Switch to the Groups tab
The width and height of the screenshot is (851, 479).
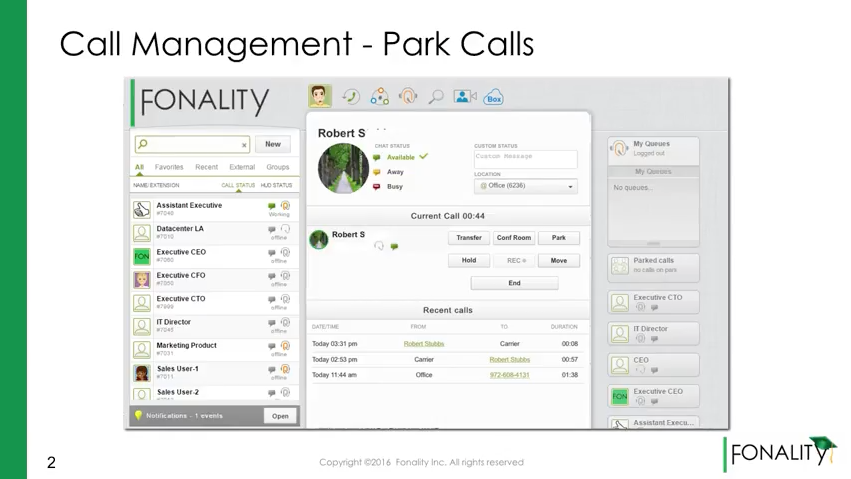278,167
